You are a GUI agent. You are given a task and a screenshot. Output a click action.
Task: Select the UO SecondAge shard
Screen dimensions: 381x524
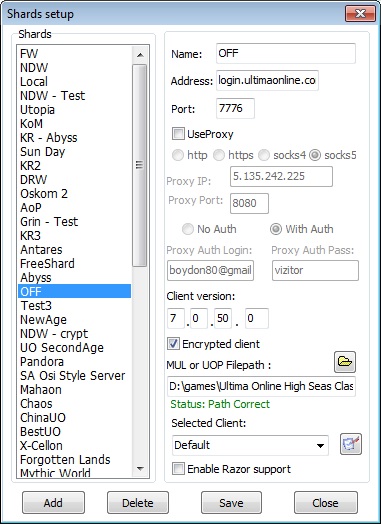[62, 348]
